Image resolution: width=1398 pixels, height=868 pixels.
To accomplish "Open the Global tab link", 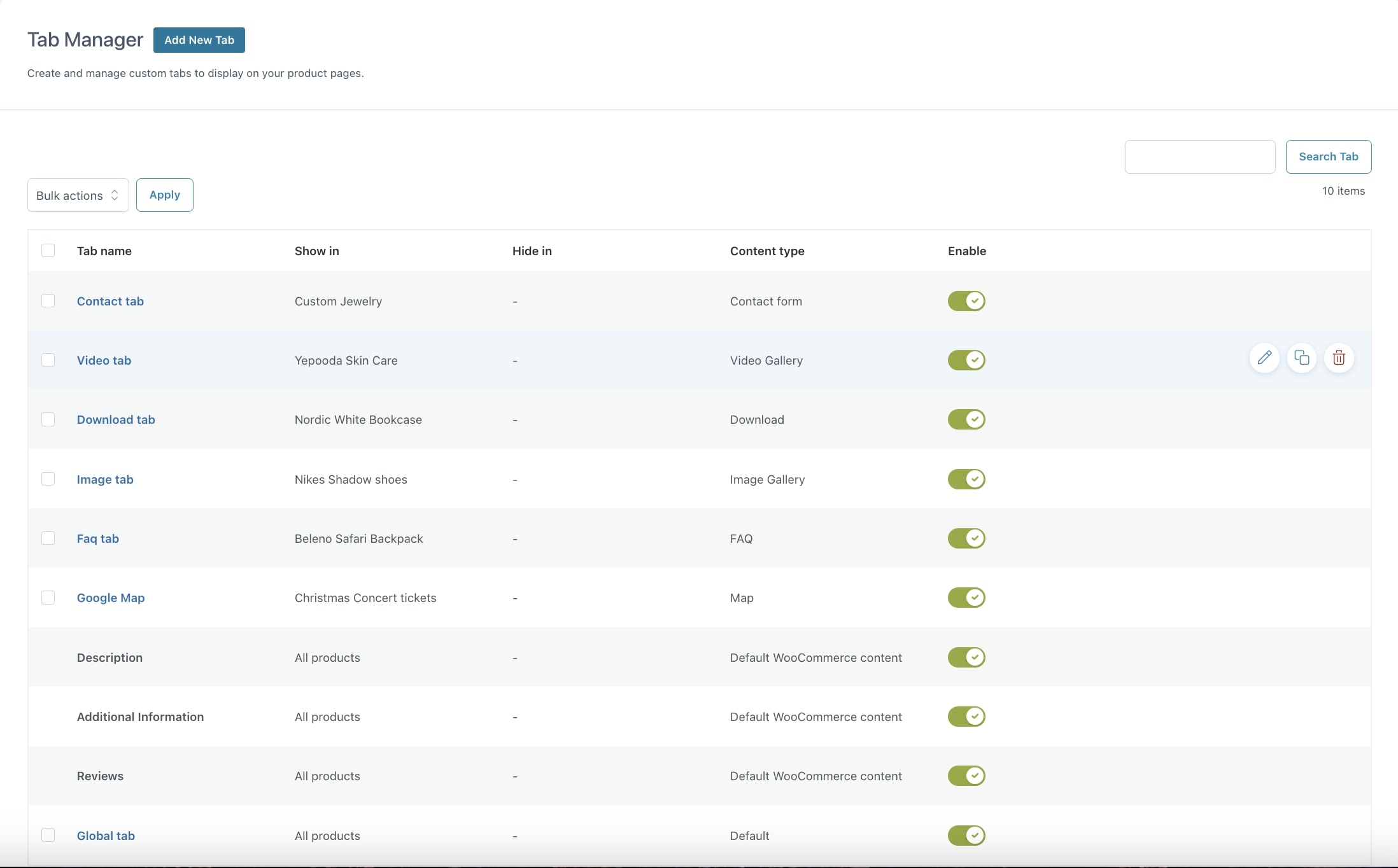I will (x=106, y=836).
